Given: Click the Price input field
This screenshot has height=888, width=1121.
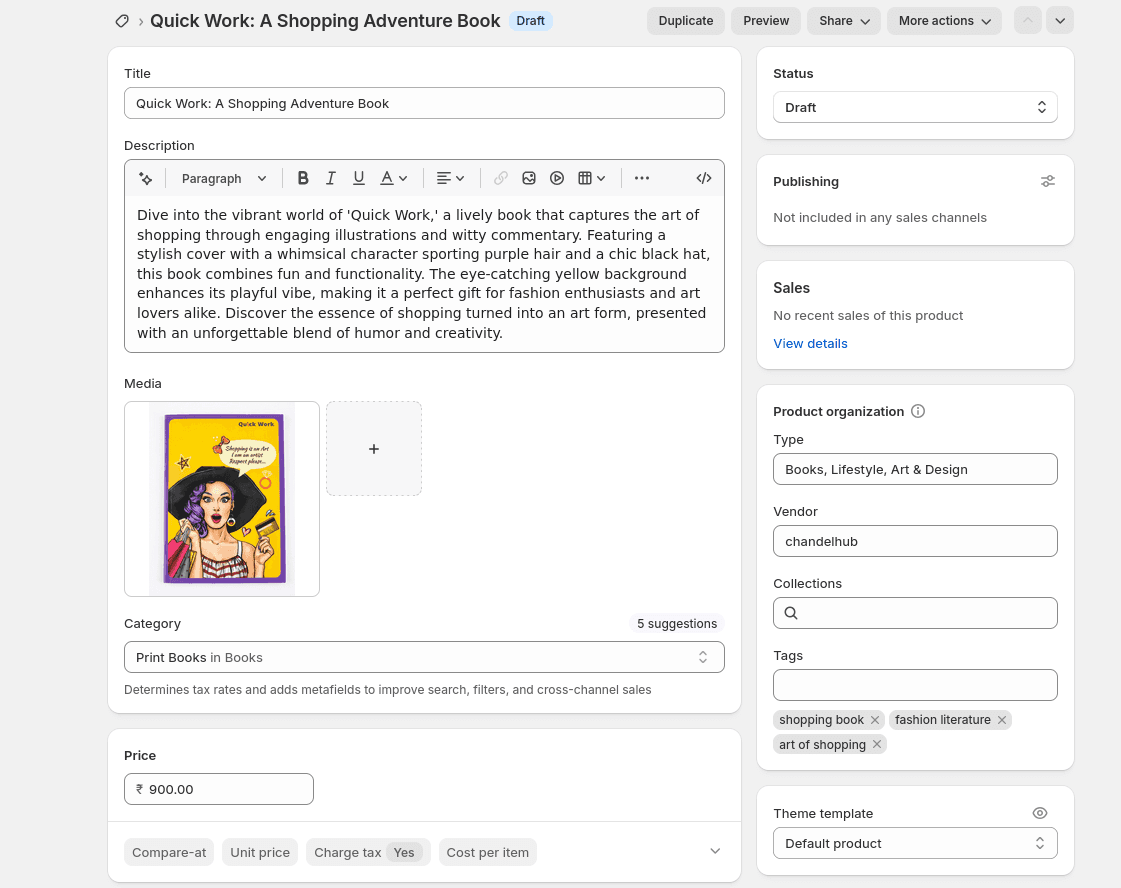Looking at the screenshot, I should click(219, 789).
